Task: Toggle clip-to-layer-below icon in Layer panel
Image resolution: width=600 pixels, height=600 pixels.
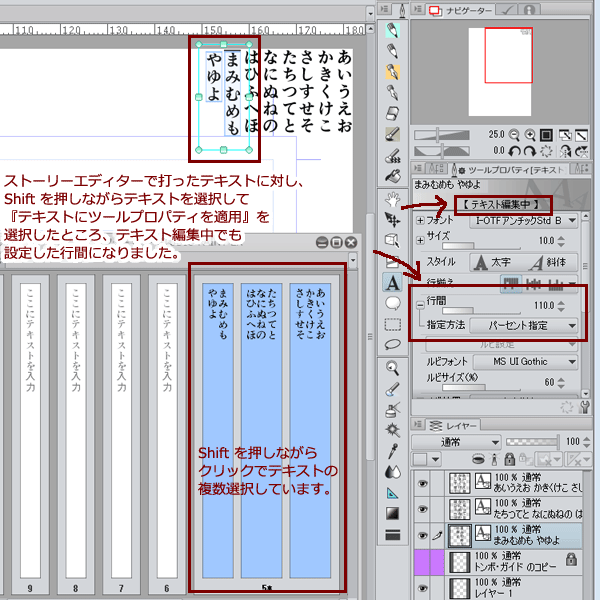Action: tap(480, 459)
